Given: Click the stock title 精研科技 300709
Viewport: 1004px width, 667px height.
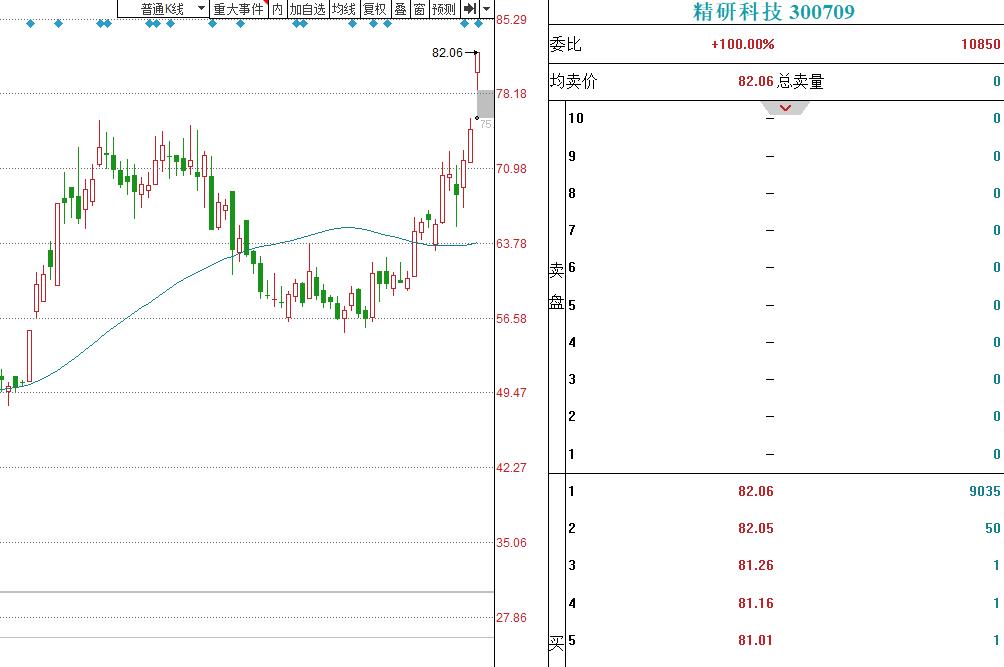Looking at the screenshot, I should (773, 11).
